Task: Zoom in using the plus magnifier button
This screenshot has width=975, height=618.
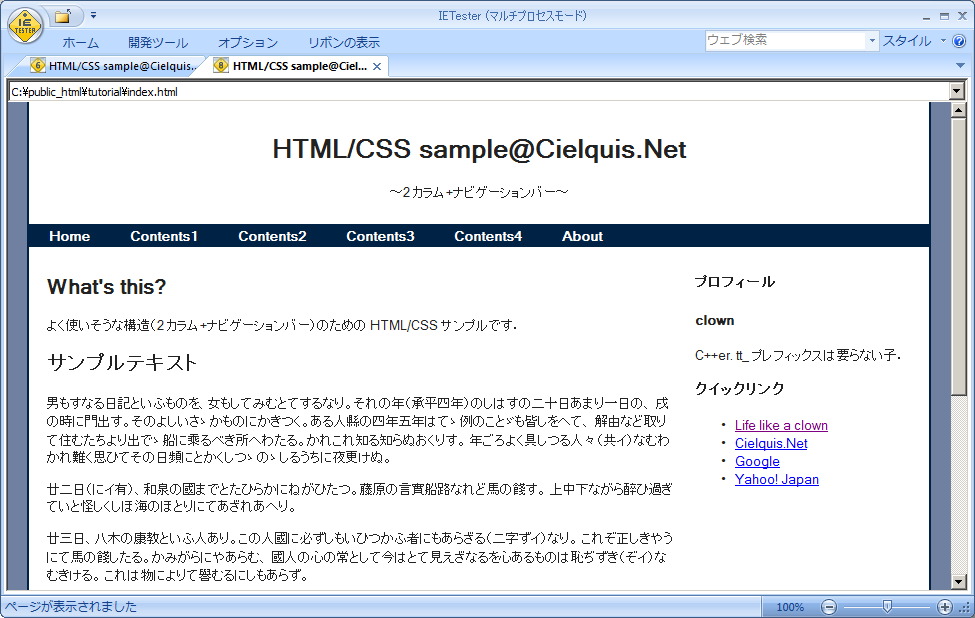Action: tap(942, 606)
